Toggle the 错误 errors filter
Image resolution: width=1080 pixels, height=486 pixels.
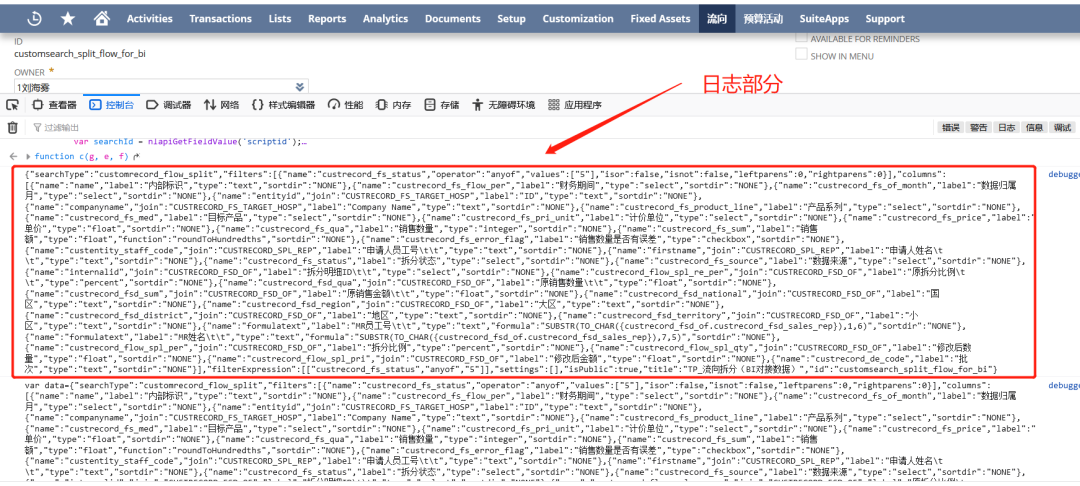[x=951, y=127]
